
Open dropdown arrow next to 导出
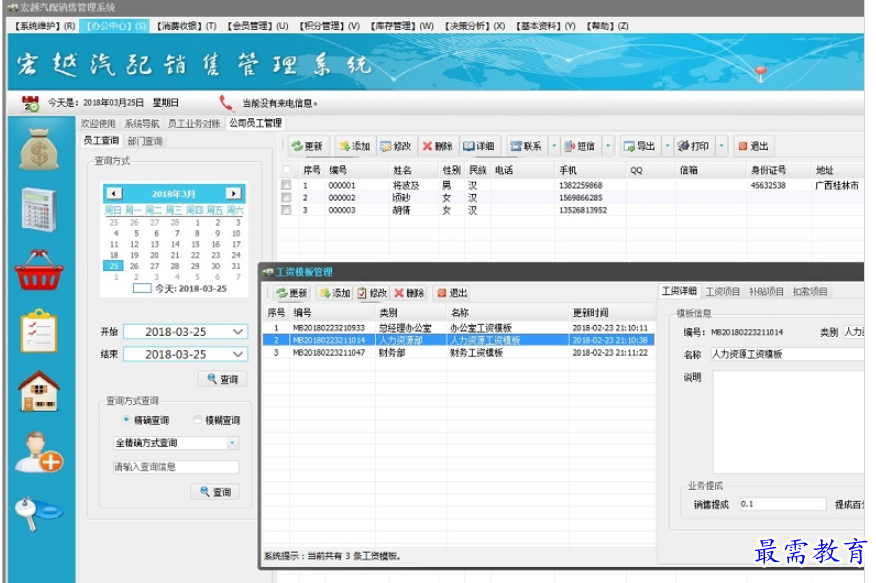pyautogui.click(x=667, y=146)
